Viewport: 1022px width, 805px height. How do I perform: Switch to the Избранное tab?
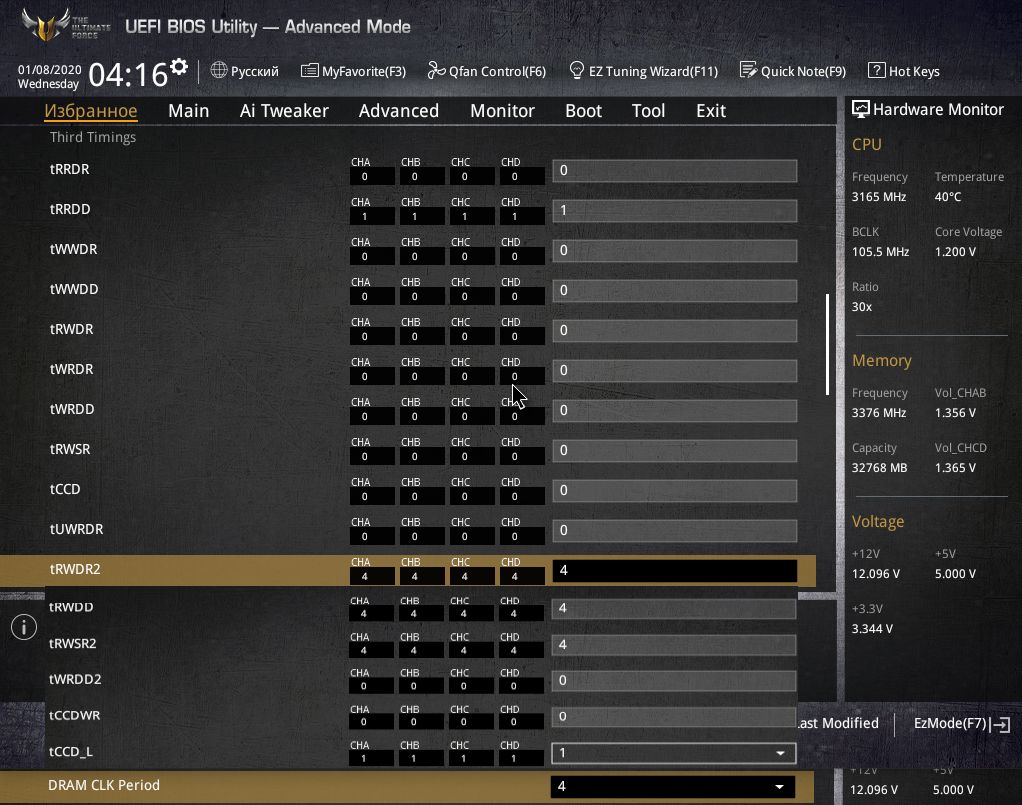pyautogui.click(x=91, y=111)
